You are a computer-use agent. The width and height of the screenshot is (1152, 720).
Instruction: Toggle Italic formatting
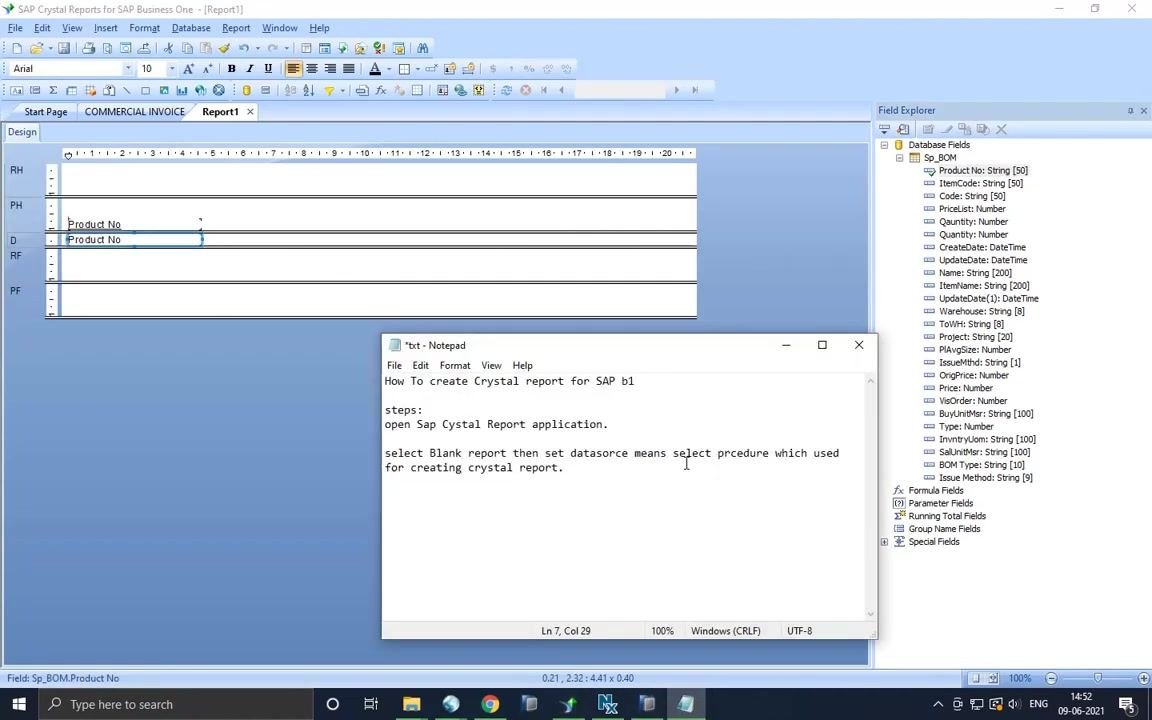click(250, 69)
